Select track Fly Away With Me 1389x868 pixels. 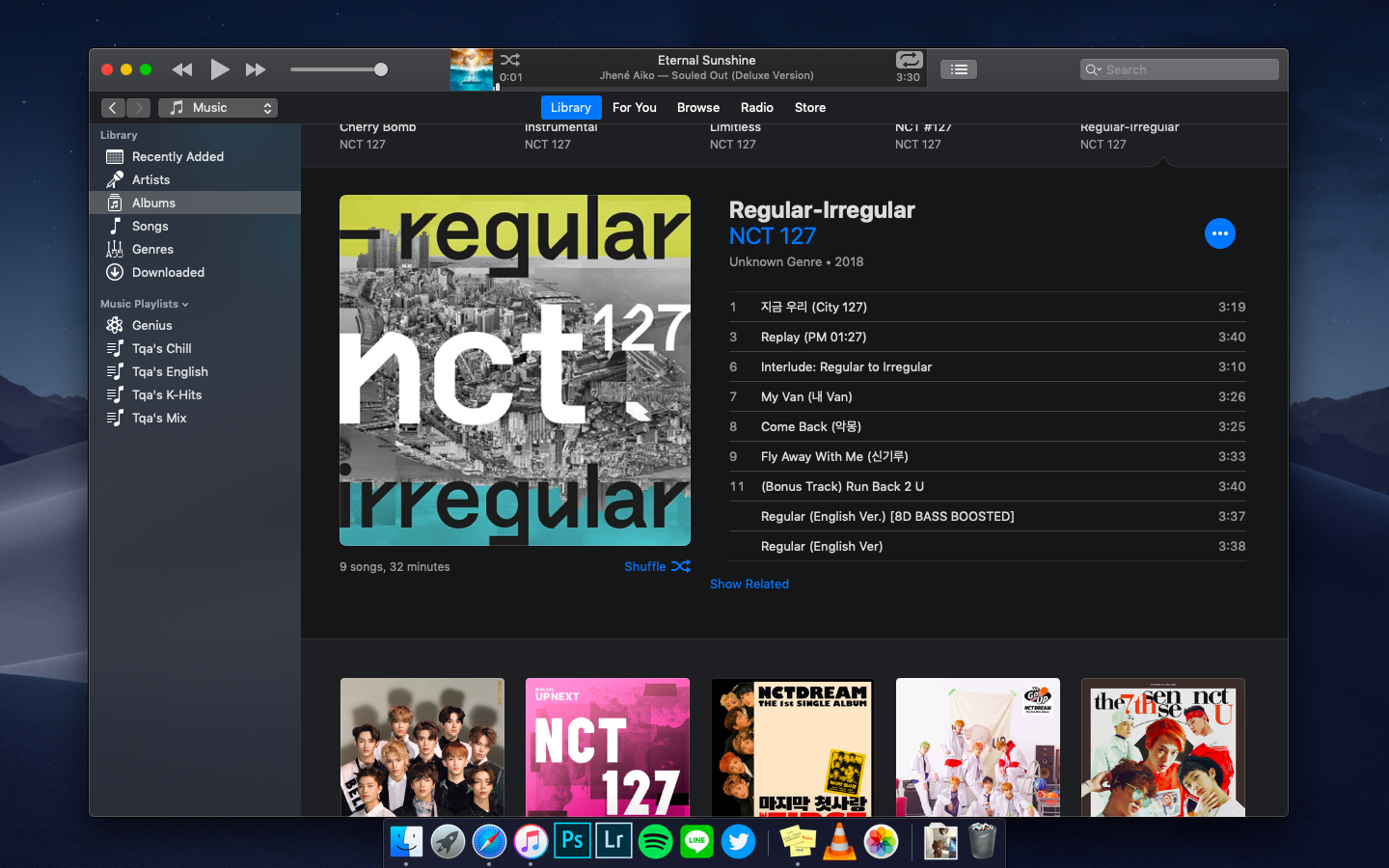[x=988, y=456]
